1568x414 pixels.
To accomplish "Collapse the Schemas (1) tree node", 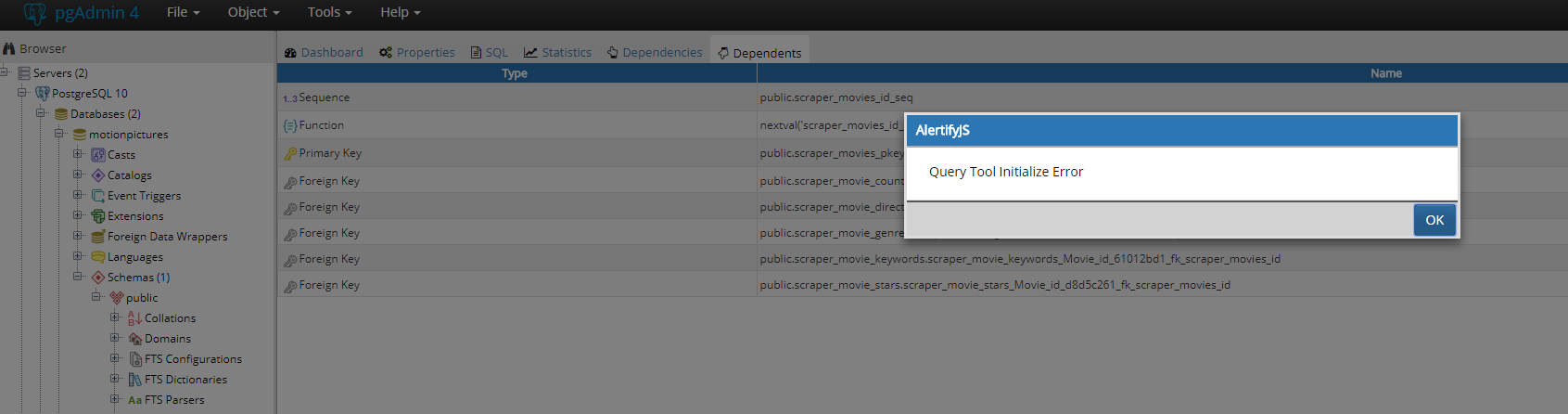I will pyautogui.click(x=78, y=277).
